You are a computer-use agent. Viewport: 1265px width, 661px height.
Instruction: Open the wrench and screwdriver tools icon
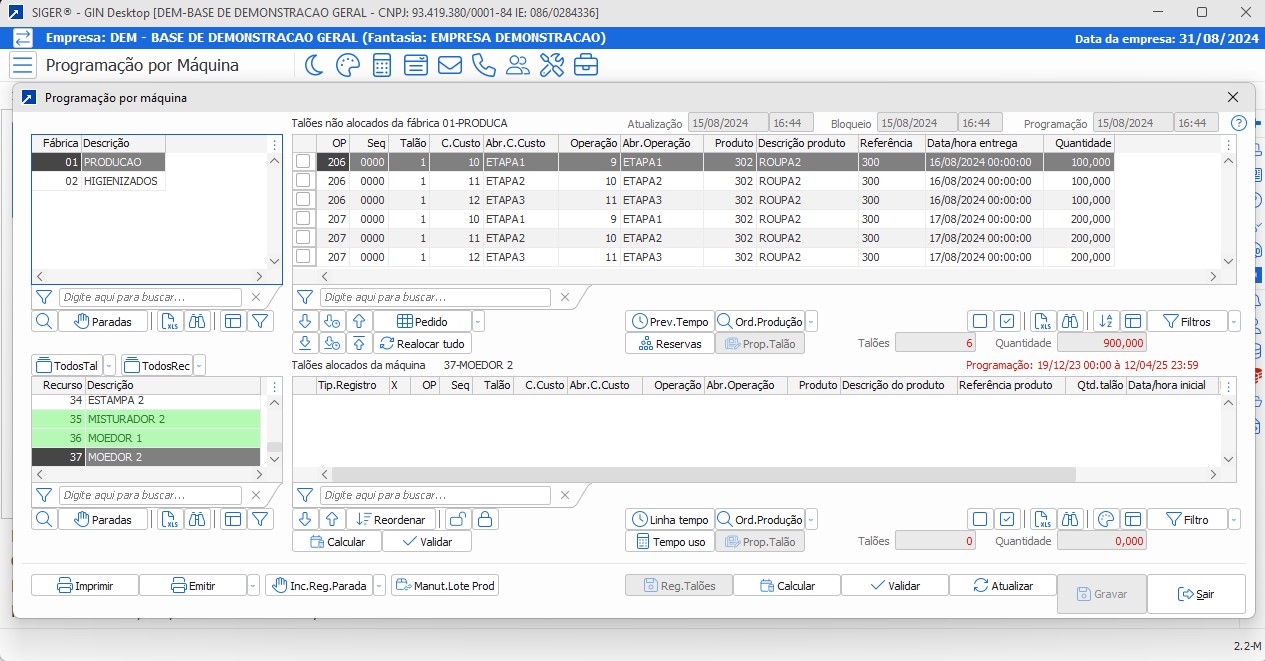coord(552,66)
